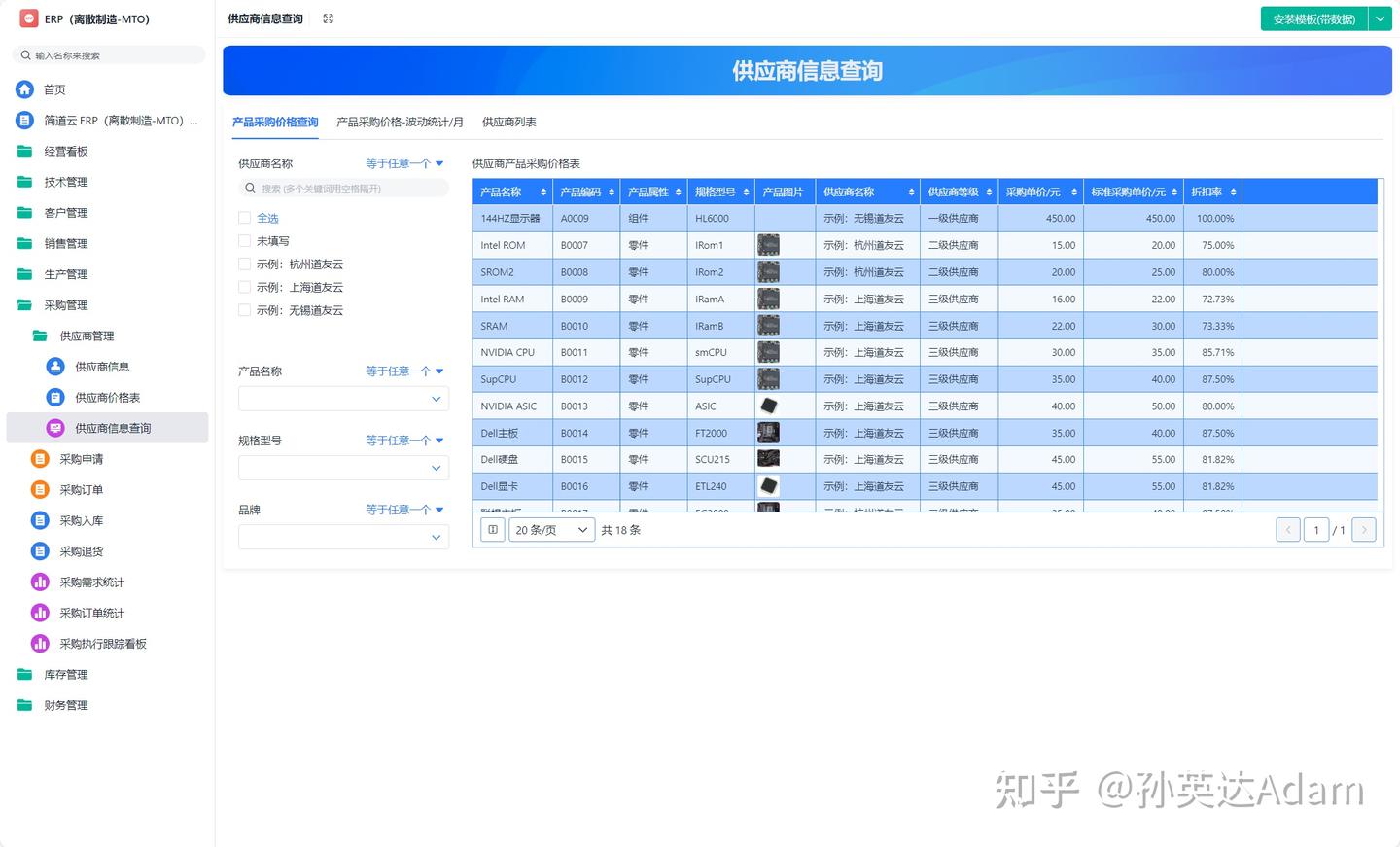Open the 20 条/页 page size dropdown
This screenshot has width=1400, height=847.
pos(551,530)
